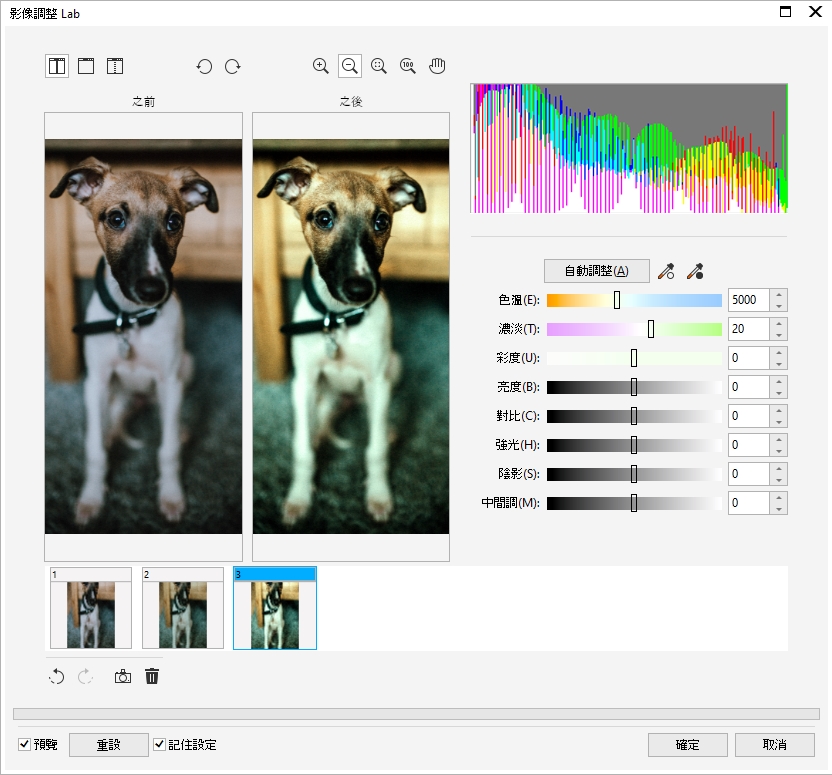The image size is (832, 775).
Task: Rotate image counterclockwise
Action: pos(204,67)
